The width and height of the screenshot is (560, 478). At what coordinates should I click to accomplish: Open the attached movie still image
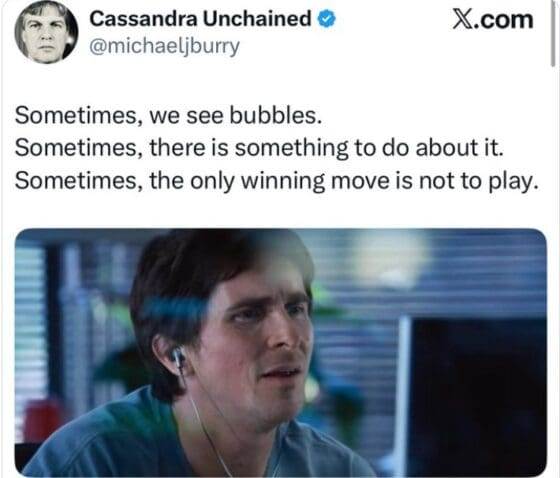[281, 353]
